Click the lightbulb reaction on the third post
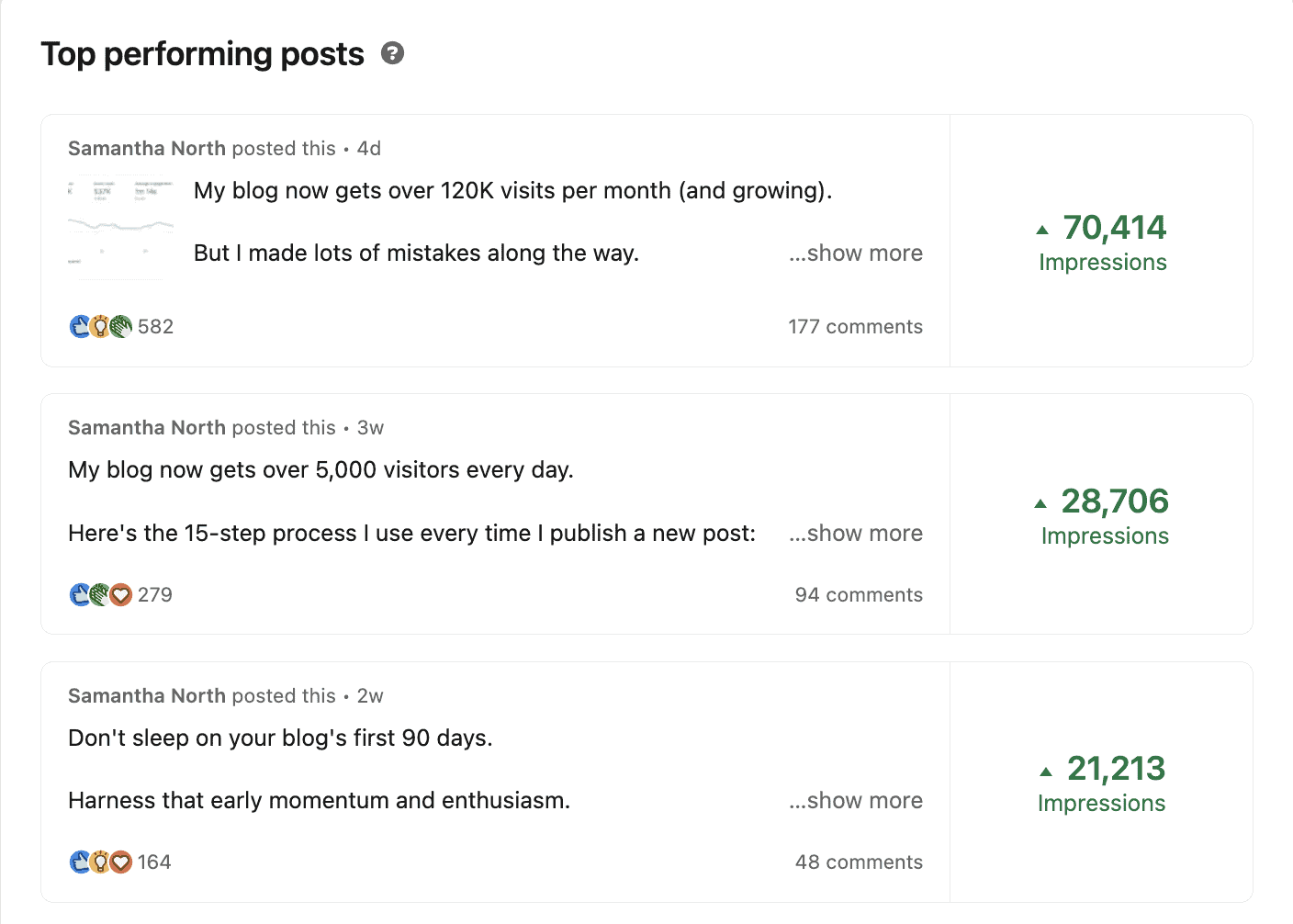 coord(100,862)
